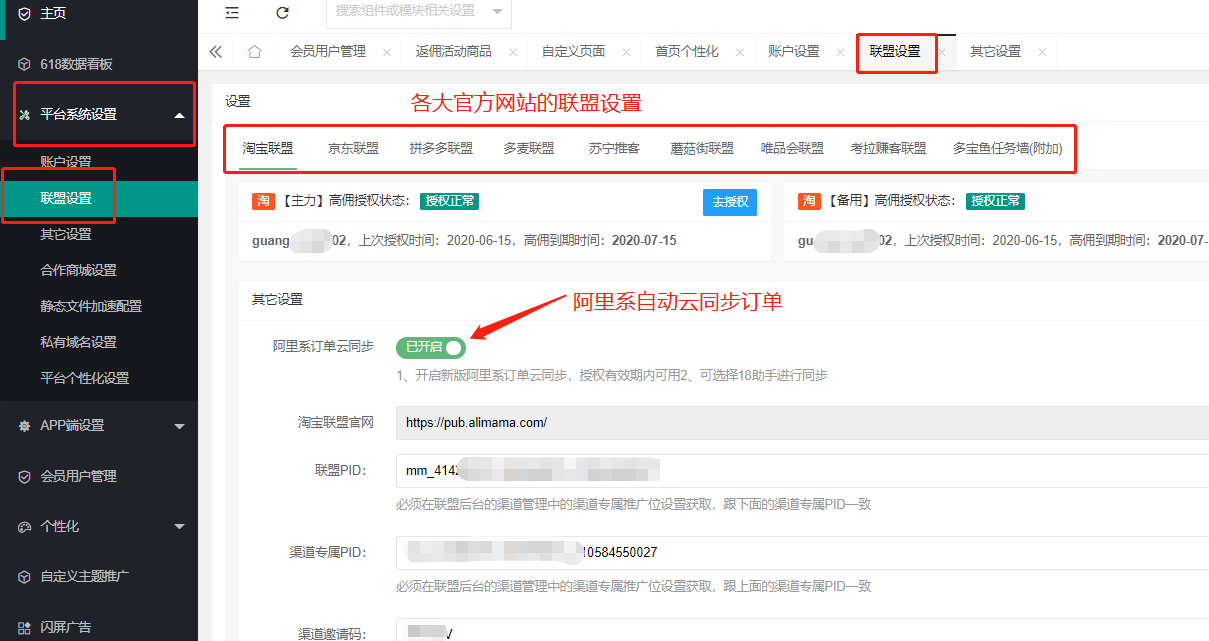
Task: Expand the 个性化 menu arrow
Action: [180, 527]
